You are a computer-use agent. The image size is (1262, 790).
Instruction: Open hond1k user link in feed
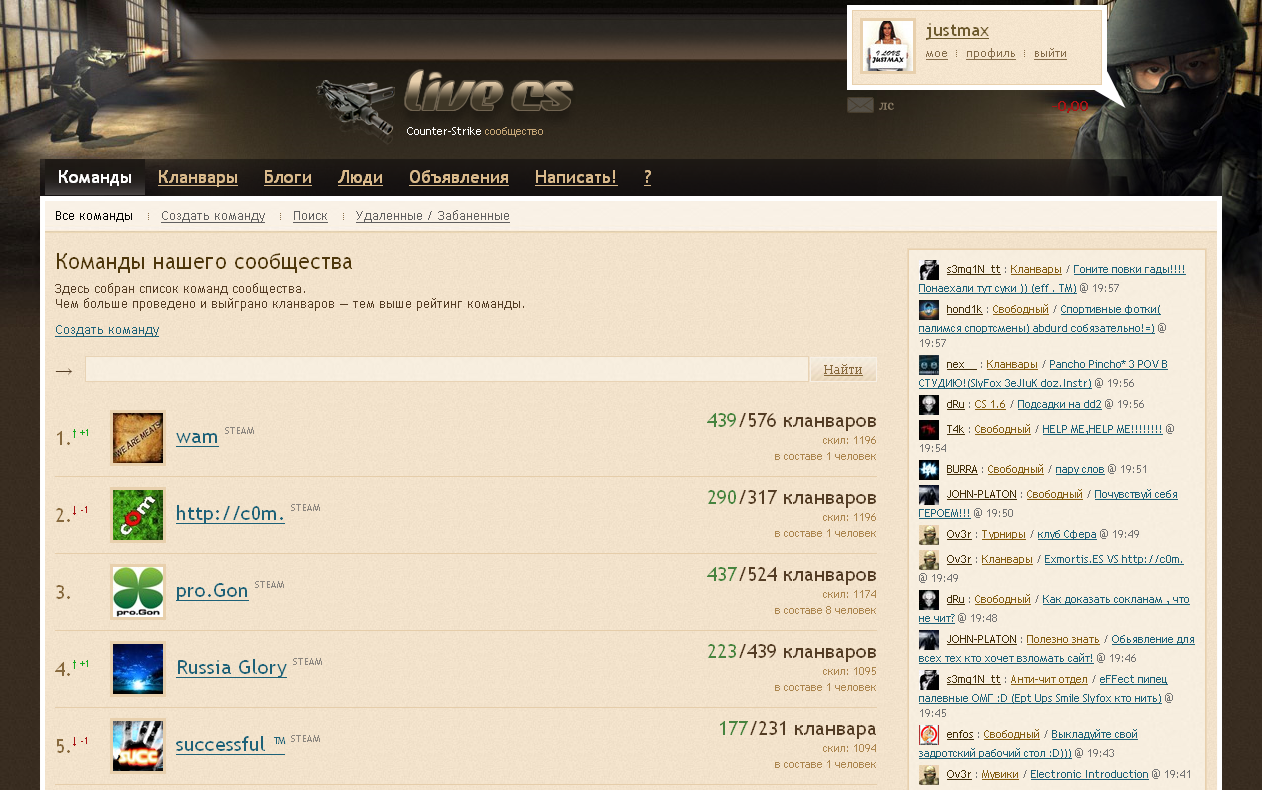(964, 310)
